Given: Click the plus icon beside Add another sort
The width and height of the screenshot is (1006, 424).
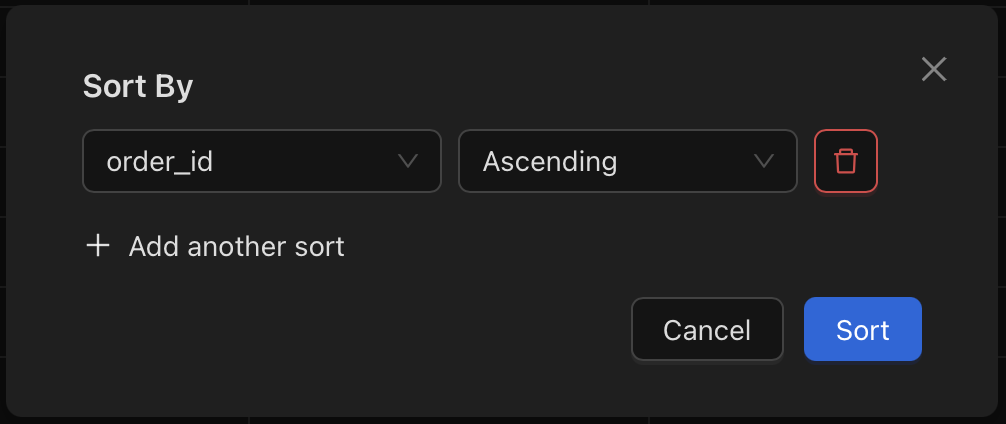Looking at the screenshot, I should 98,246.
